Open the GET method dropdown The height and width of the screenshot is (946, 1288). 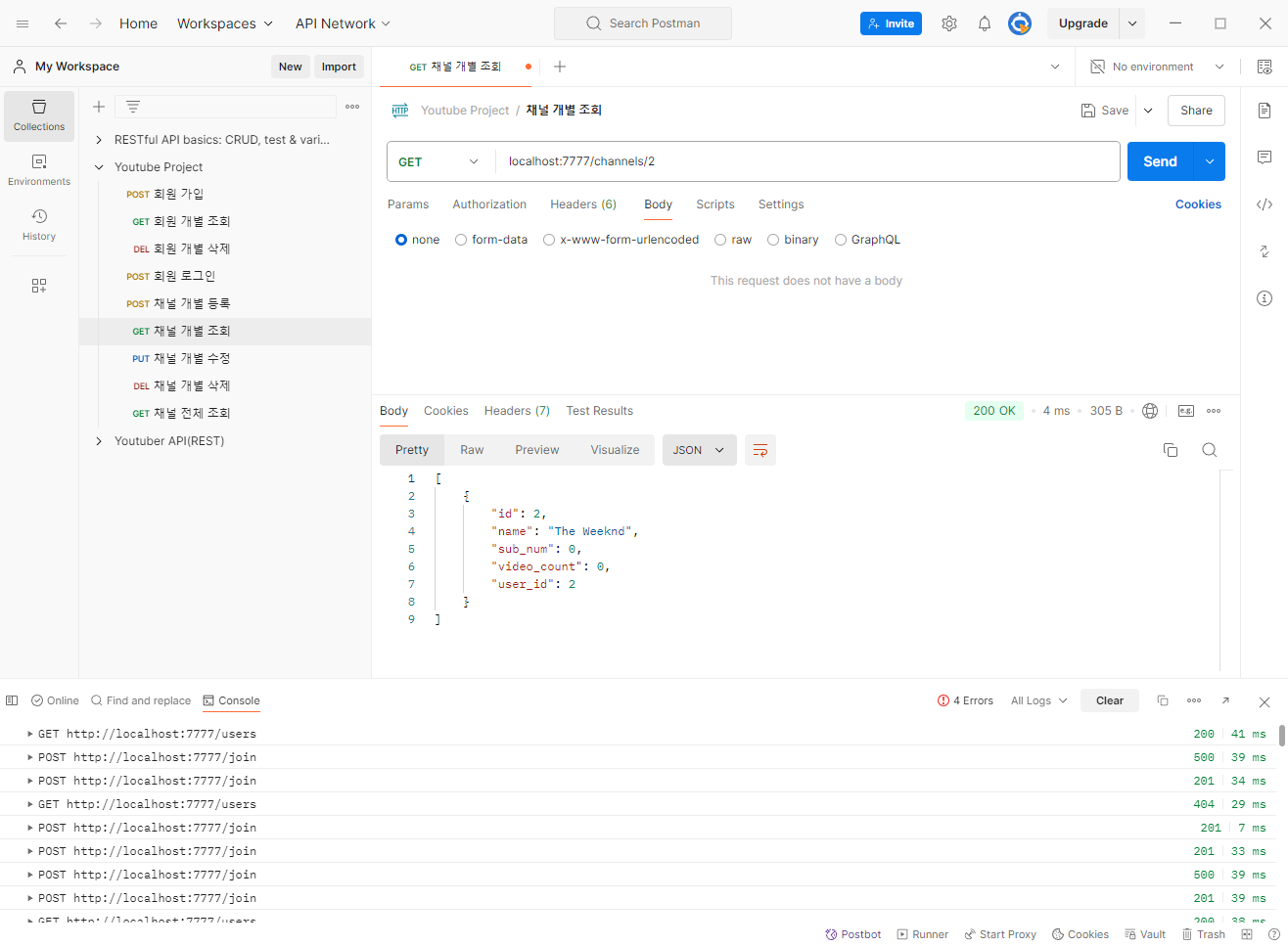pos(440,161)
